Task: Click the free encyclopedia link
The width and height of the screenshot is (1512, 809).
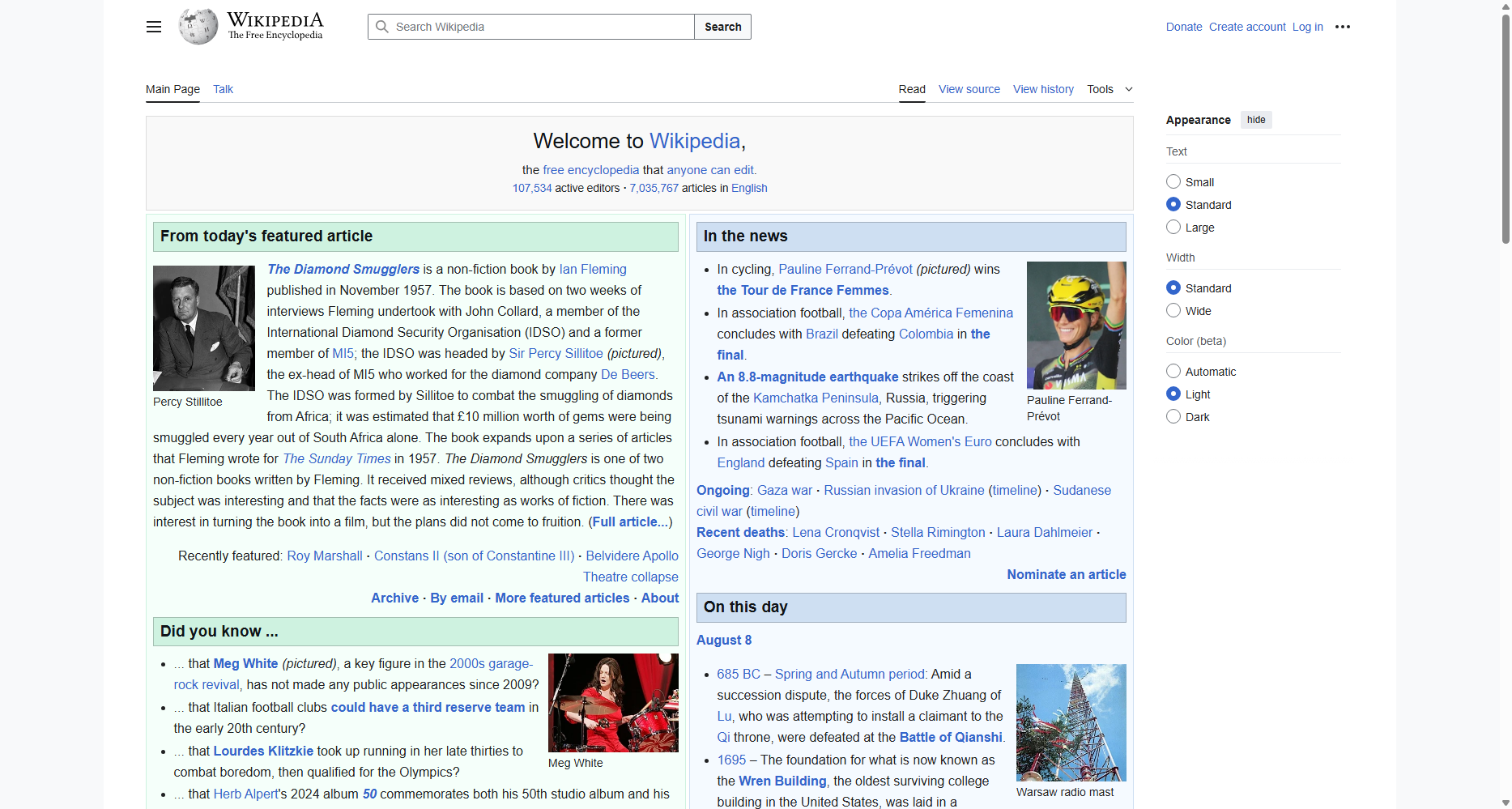Action: click(x=590, y=170)
